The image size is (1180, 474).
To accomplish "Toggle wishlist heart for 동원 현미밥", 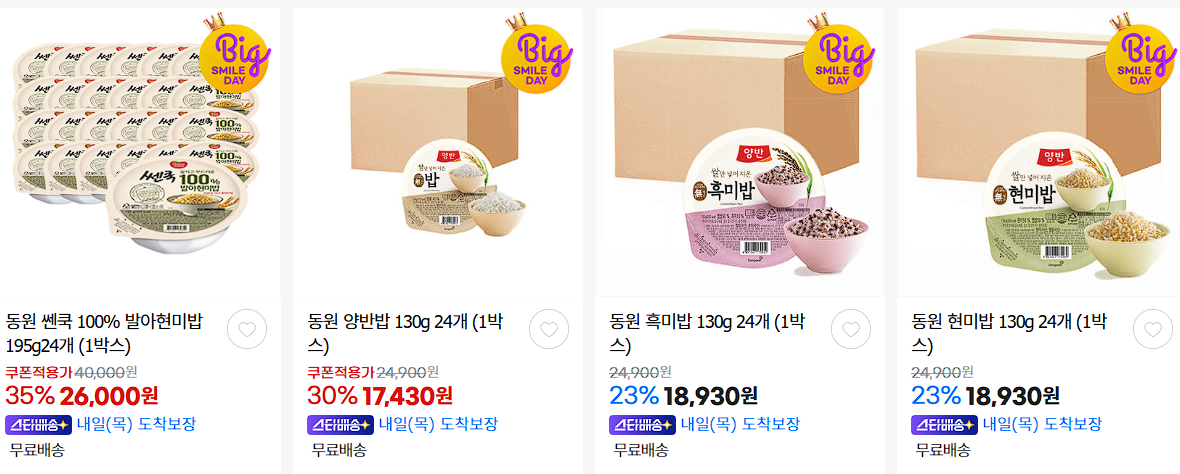I will pos(1153,329).
